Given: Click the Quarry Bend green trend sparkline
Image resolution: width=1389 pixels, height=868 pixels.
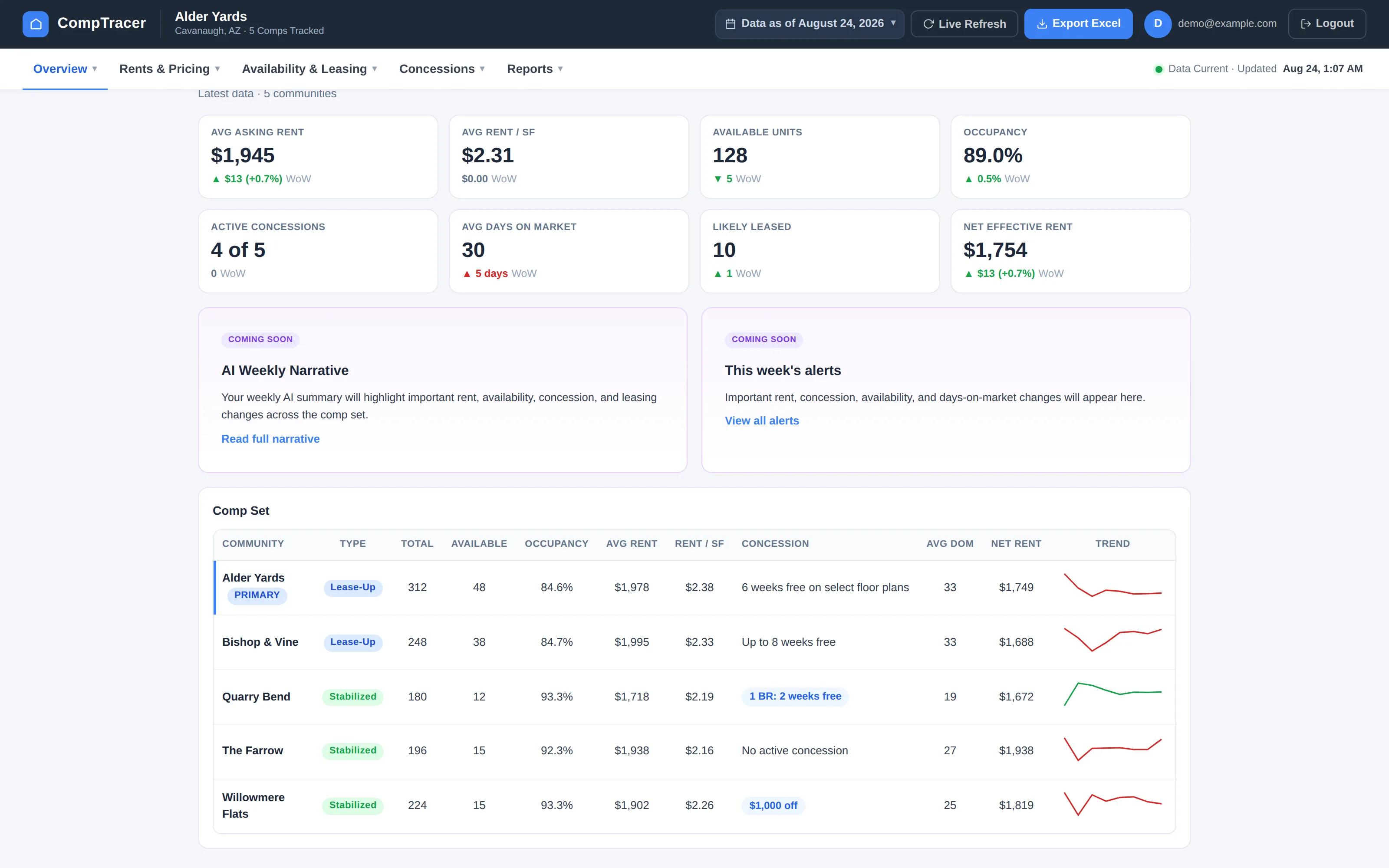Looking at the screenshot, I should pyautogui.click(x=1113, y=695).
